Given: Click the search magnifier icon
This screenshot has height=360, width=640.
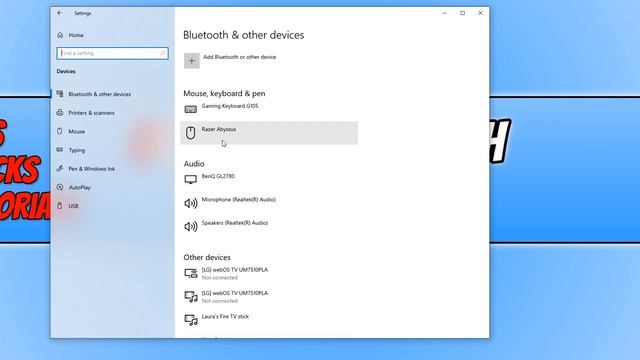Looking at the screenshot, I should [x=162, y=53].
